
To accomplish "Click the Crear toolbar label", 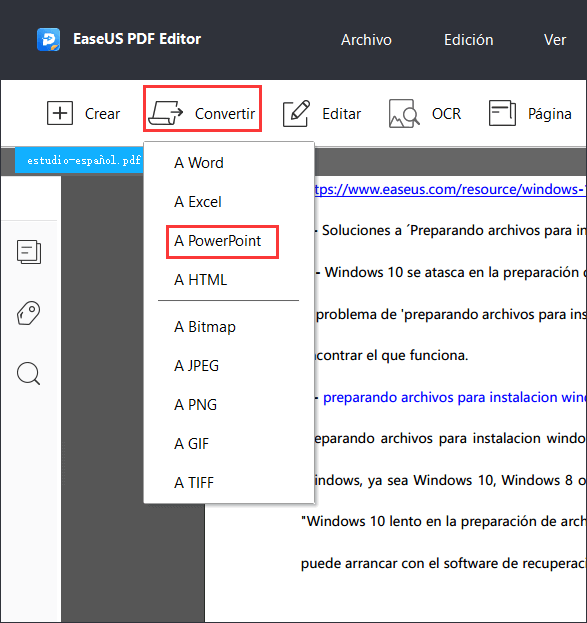I will click(x=102, y=114).
